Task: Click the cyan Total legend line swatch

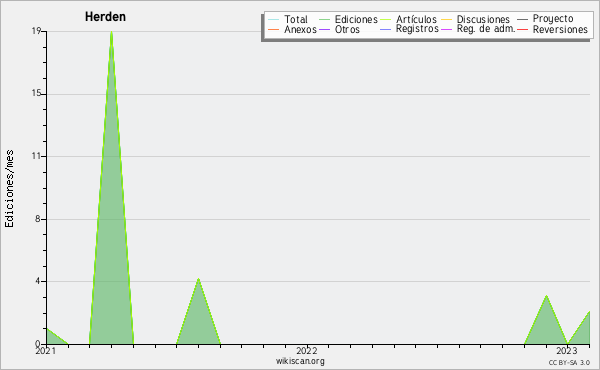Action: pos(274,19)
